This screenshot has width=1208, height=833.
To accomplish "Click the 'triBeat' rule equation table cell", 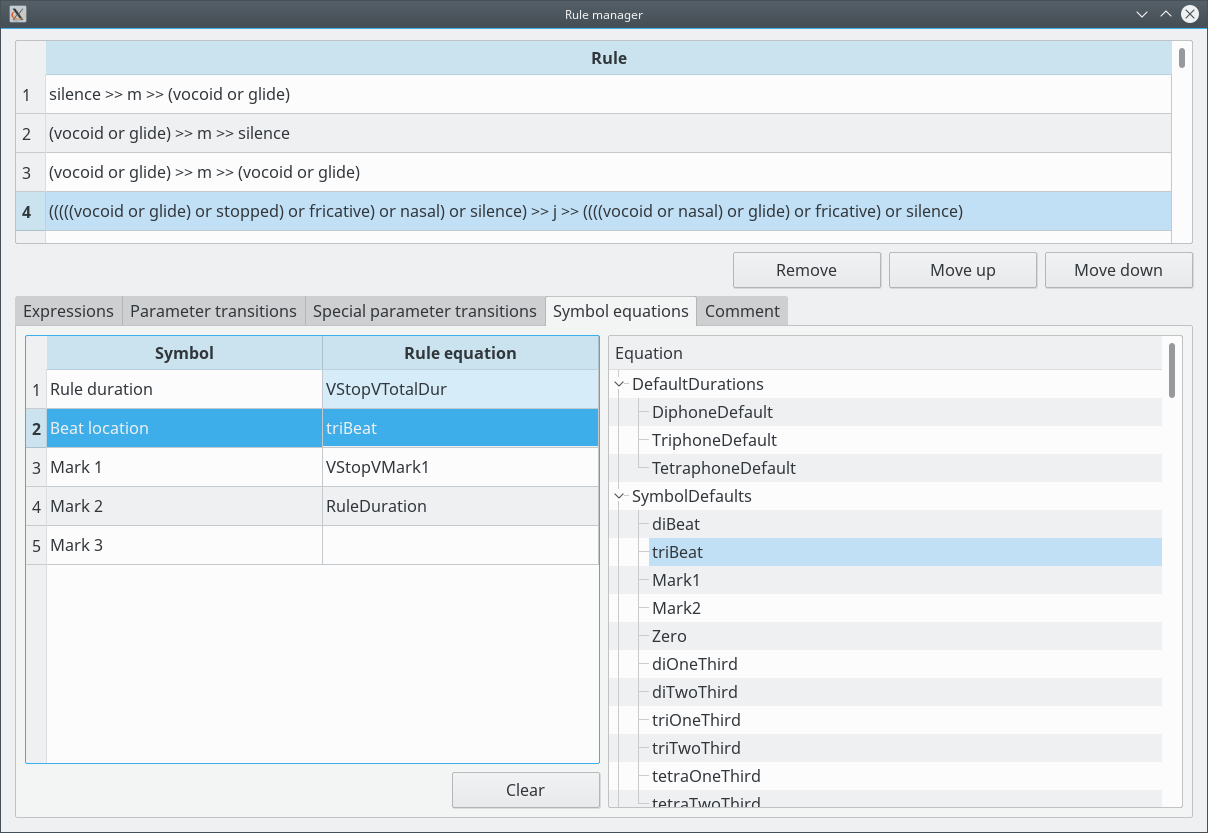I will (460, 428).
